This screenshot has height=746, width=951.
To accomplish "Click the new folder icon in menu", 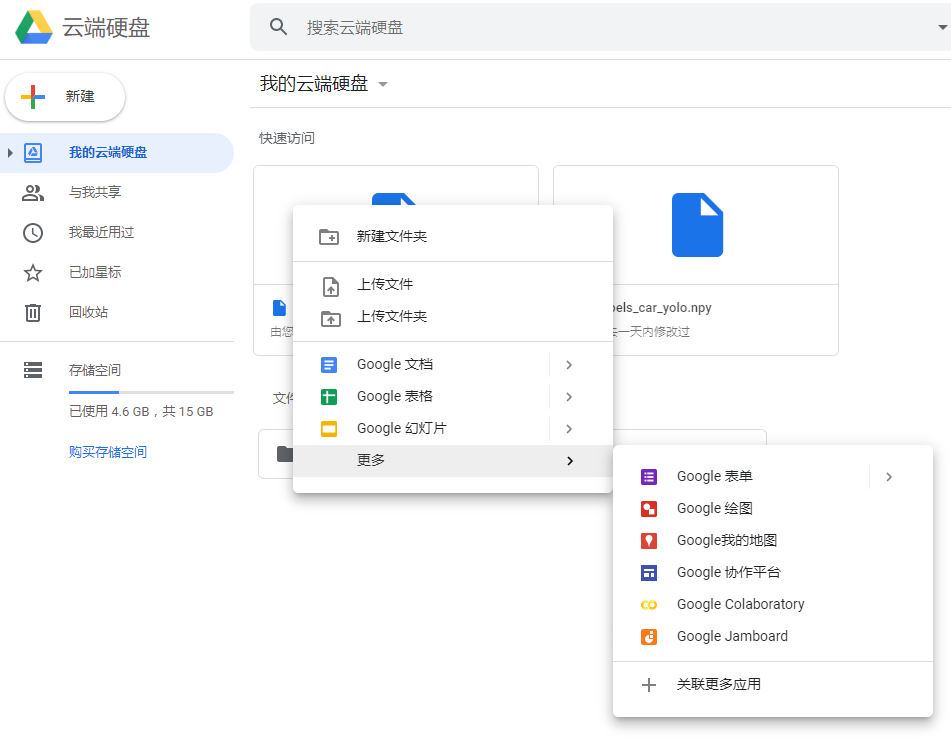I will 329,237.
